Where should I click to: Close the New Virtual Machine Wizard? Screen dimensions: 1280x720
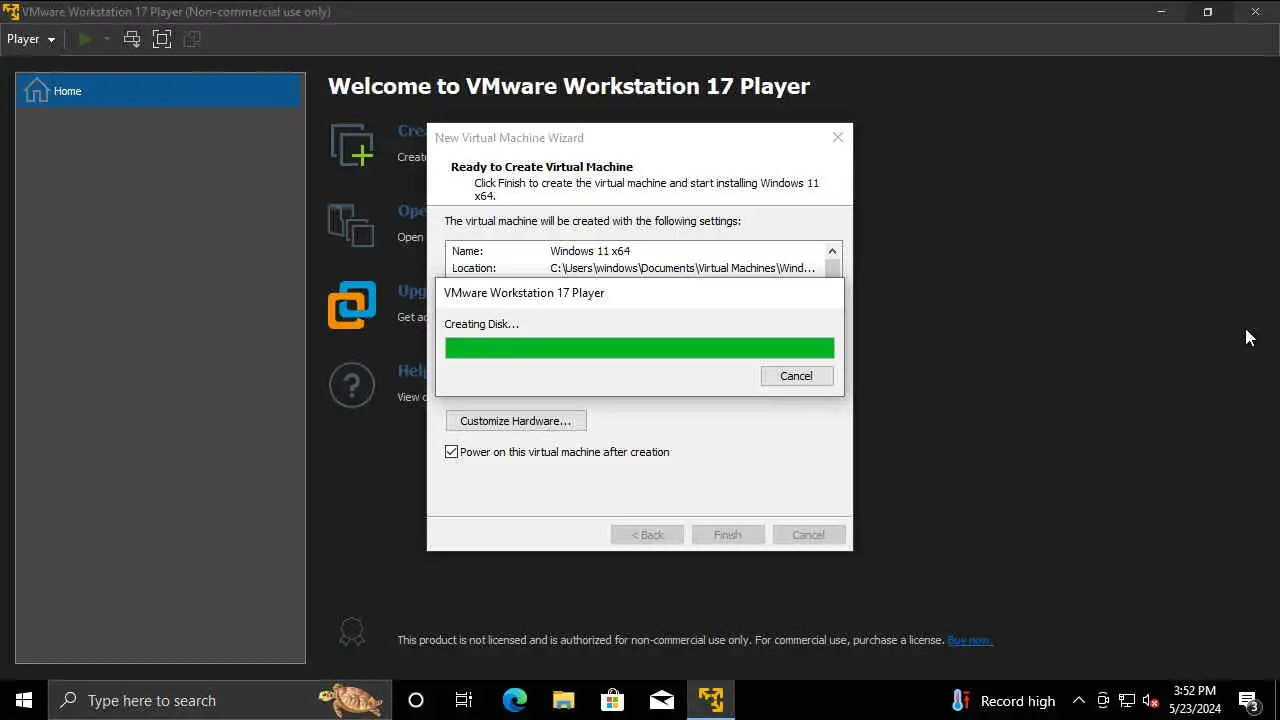838,137
